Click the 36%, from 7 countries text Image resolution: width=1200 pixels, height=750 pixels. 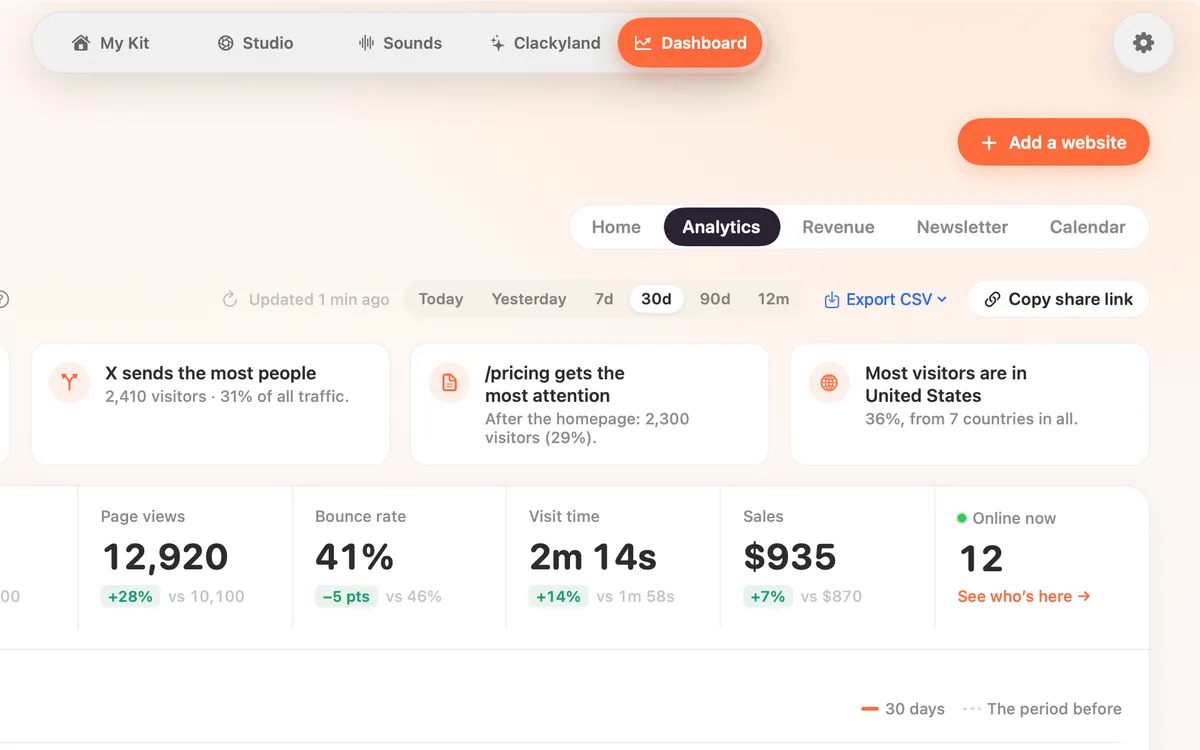click(x=971, y=419)
